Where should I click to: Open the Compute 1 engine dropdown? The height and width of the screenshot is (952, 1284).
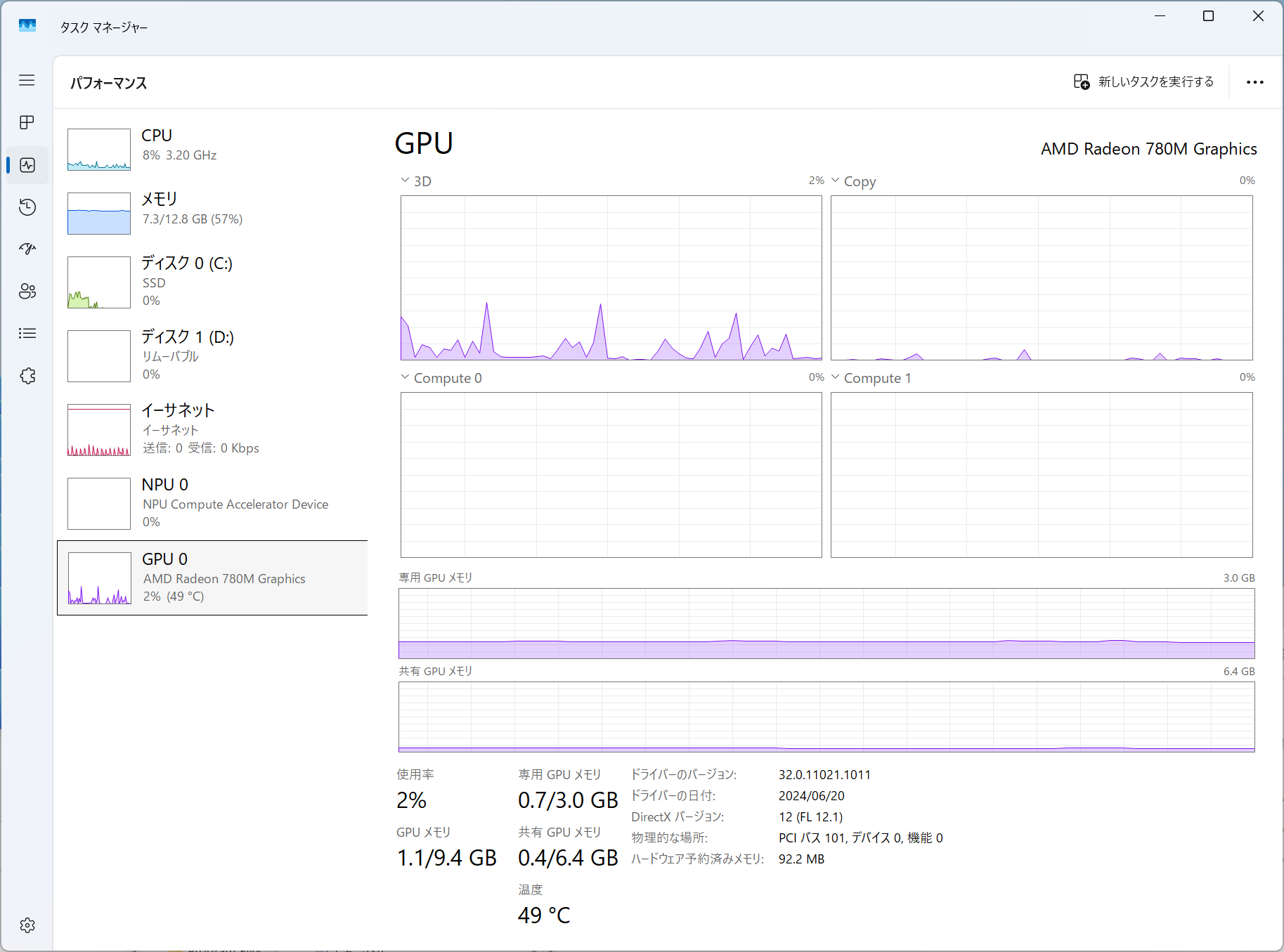coord(836,377)
